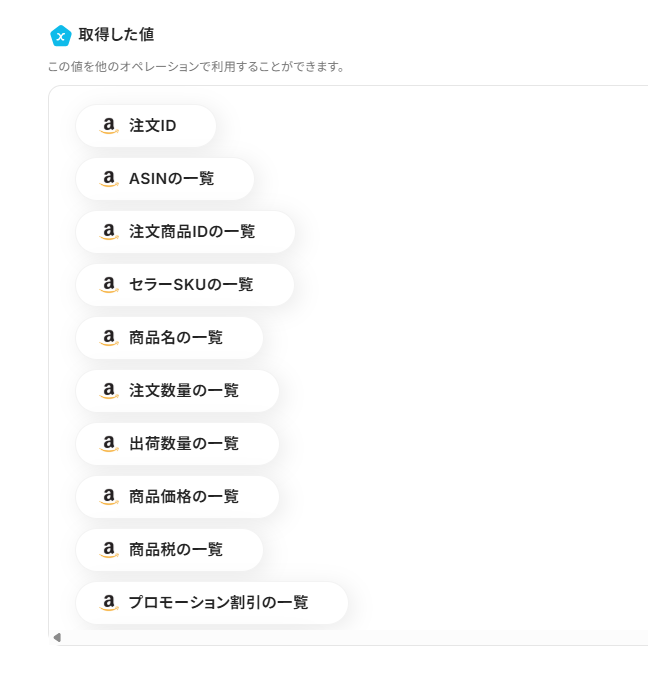Click the Amazon icon beside 注文ID
648x683 pixels.
point(109,126)
